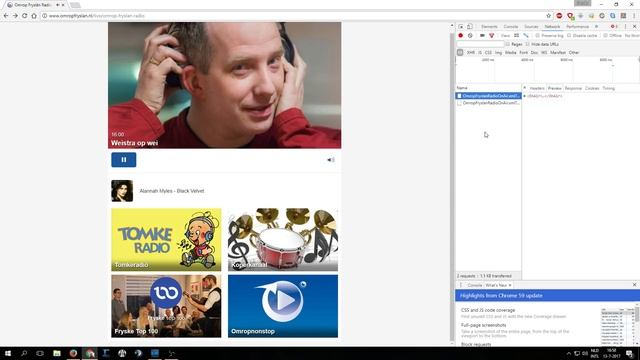Click the address bar URL field
The width and height of the screenshot is (640, 360).
tap(294, 16)
